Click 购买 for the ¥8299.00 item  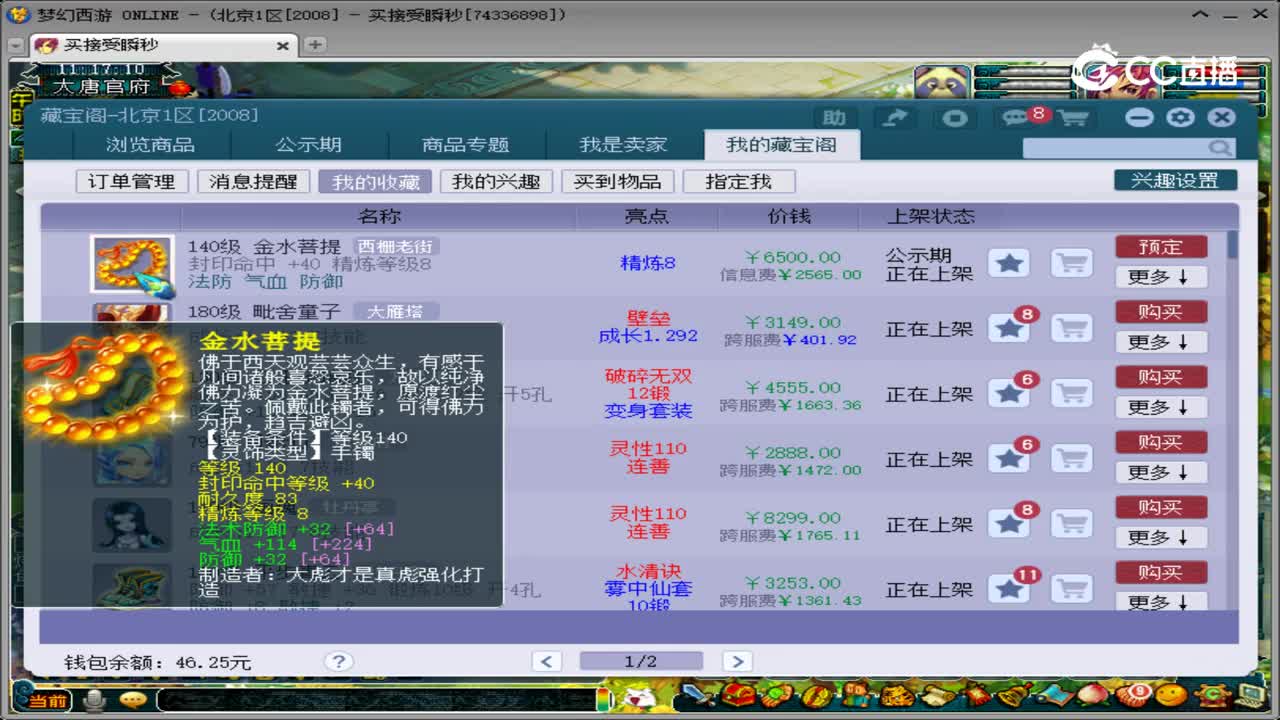1161,507
